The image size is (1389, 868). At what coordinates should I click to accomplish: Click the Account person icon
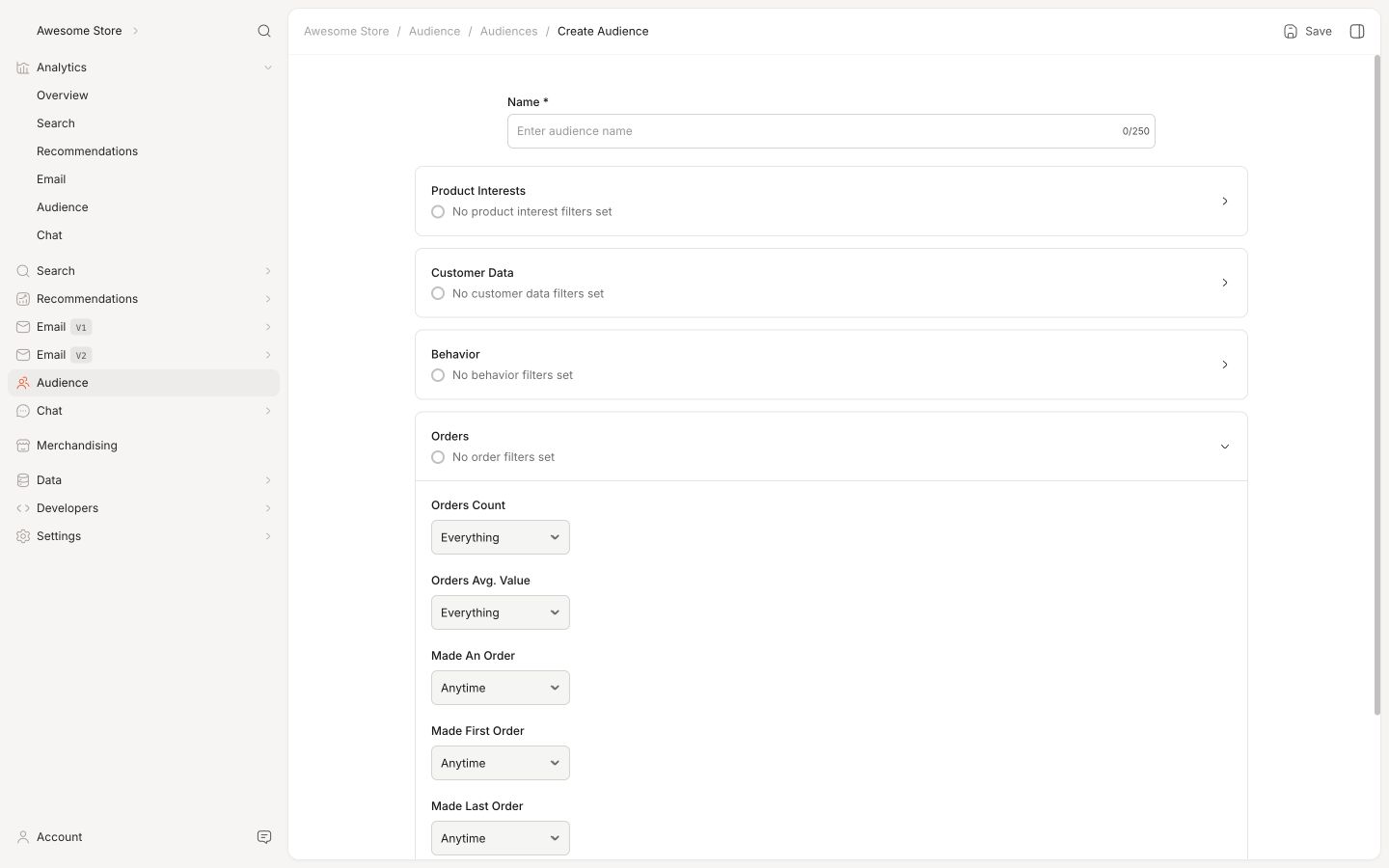coord(23,837)
